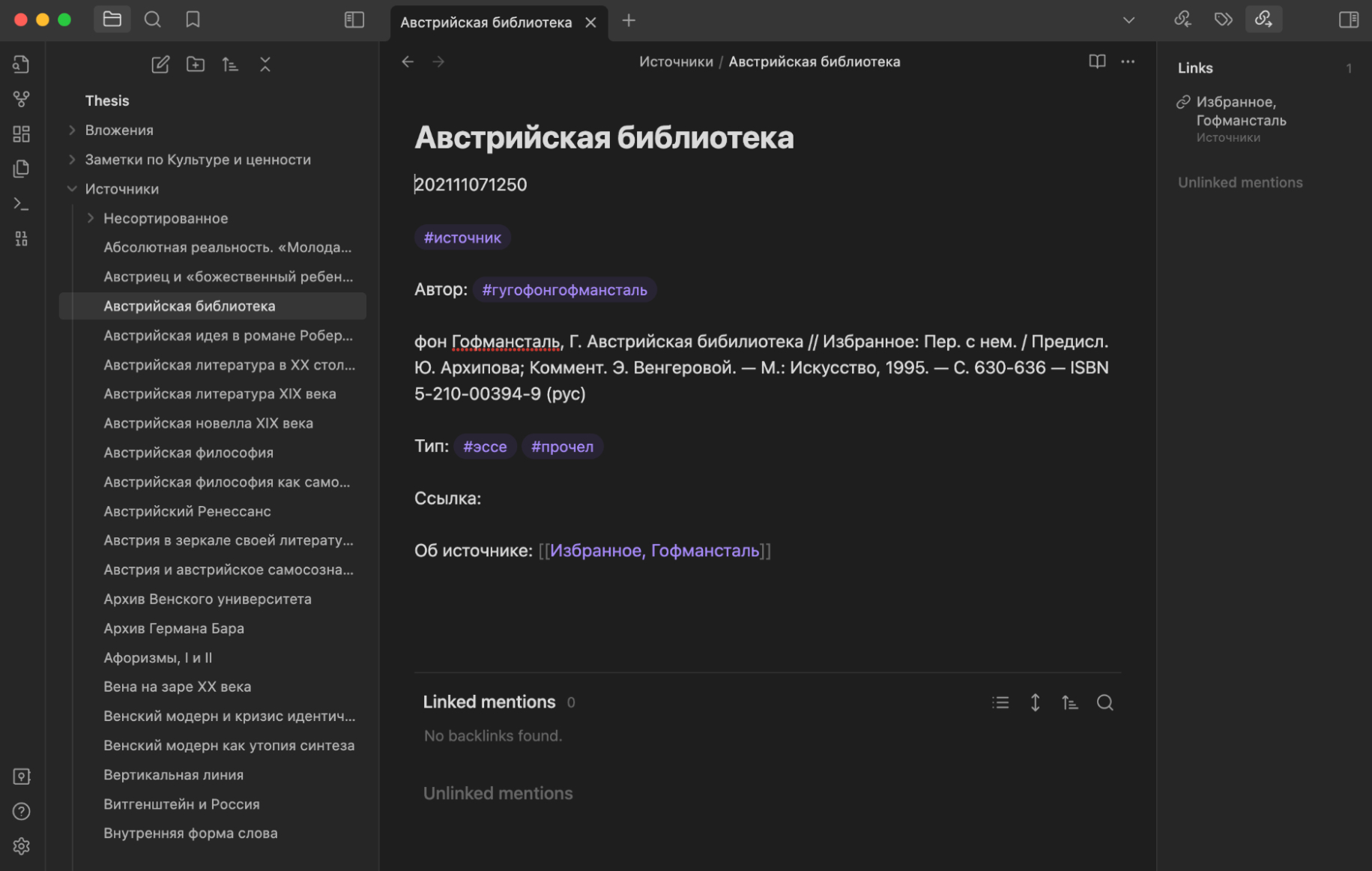
Task: Open a new tab with plus
Action: [629, 21]
